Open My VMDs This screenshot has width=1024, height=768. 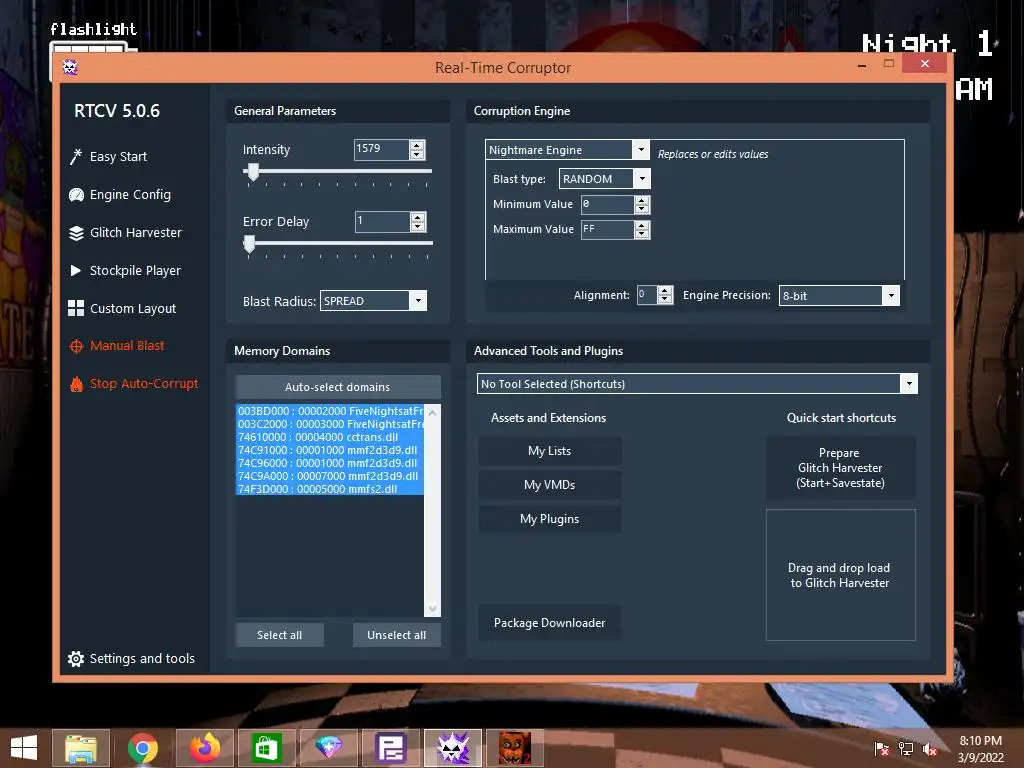[549, 485]
